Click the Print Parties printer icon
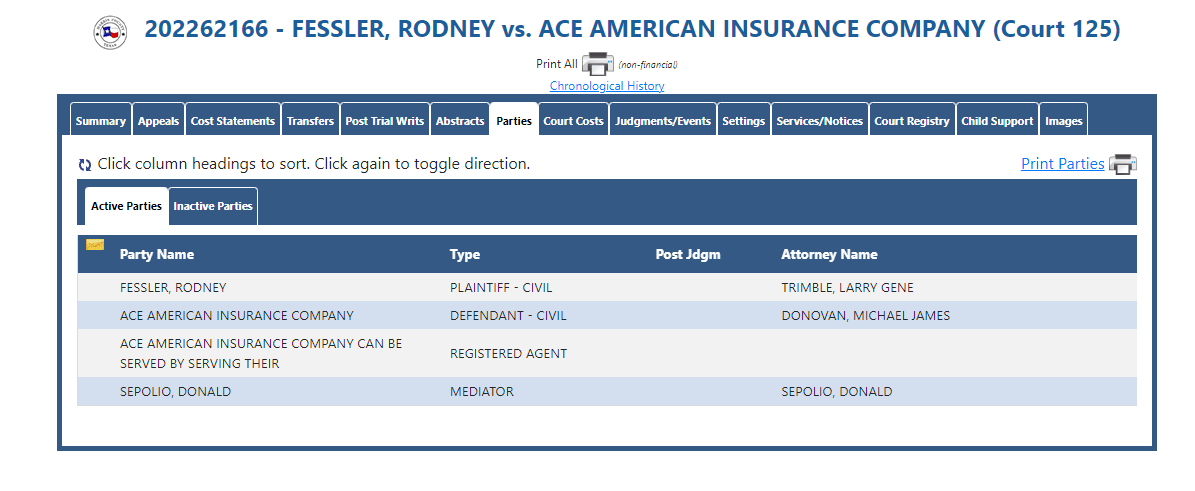Viewport: 1195px width, 491px height. (1123, 164)
